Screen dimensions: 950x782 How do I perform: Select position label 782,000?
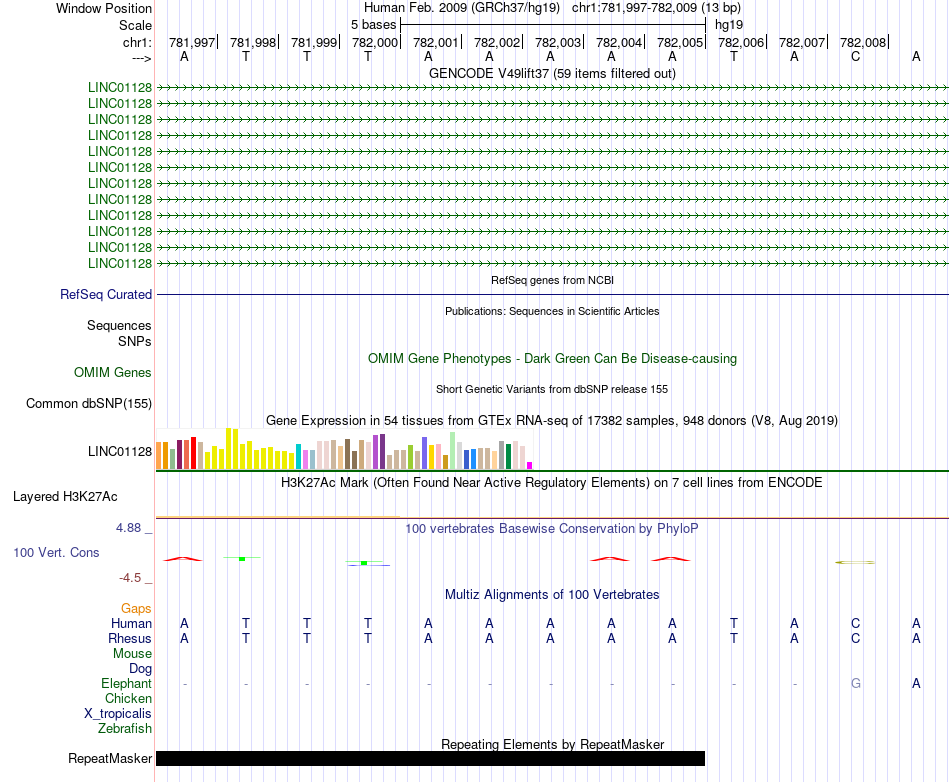(375, 42)
